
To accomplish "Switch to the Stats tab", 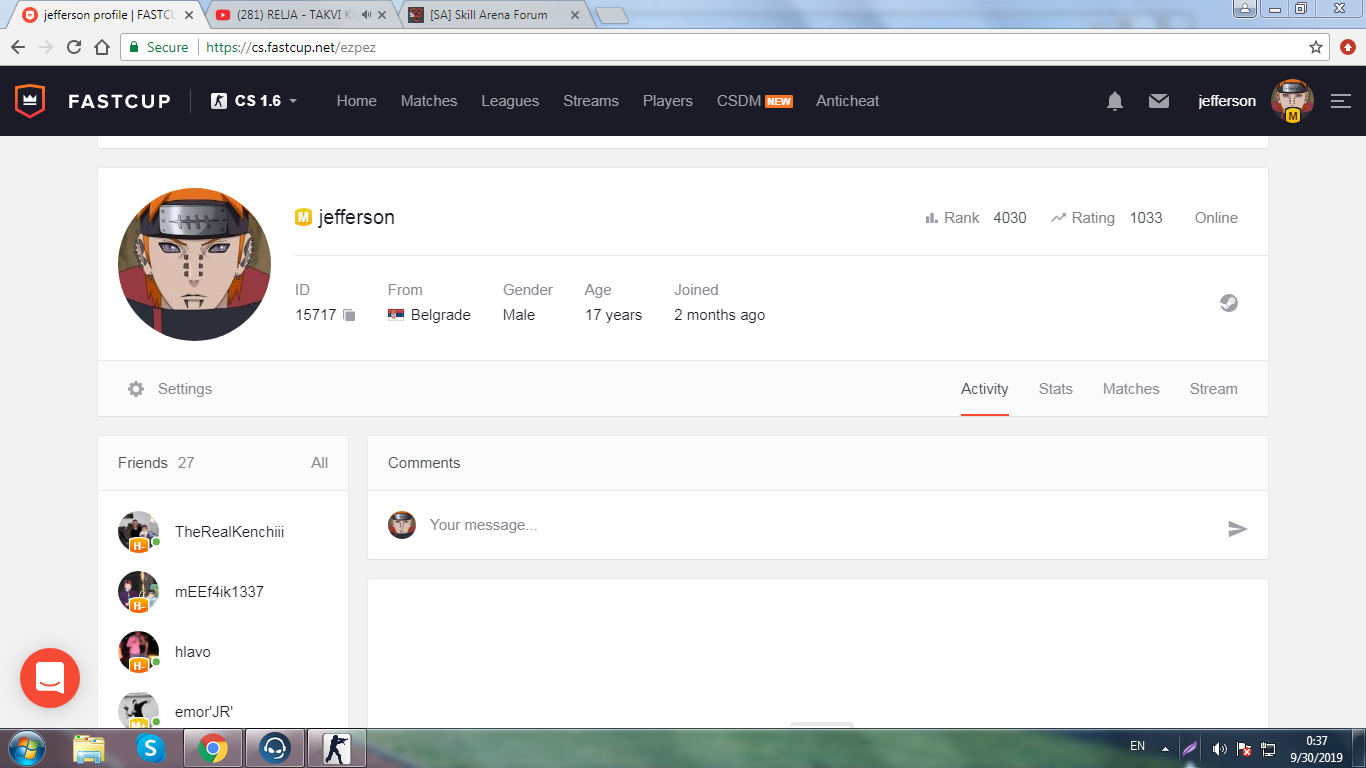I will (1055, 389).
